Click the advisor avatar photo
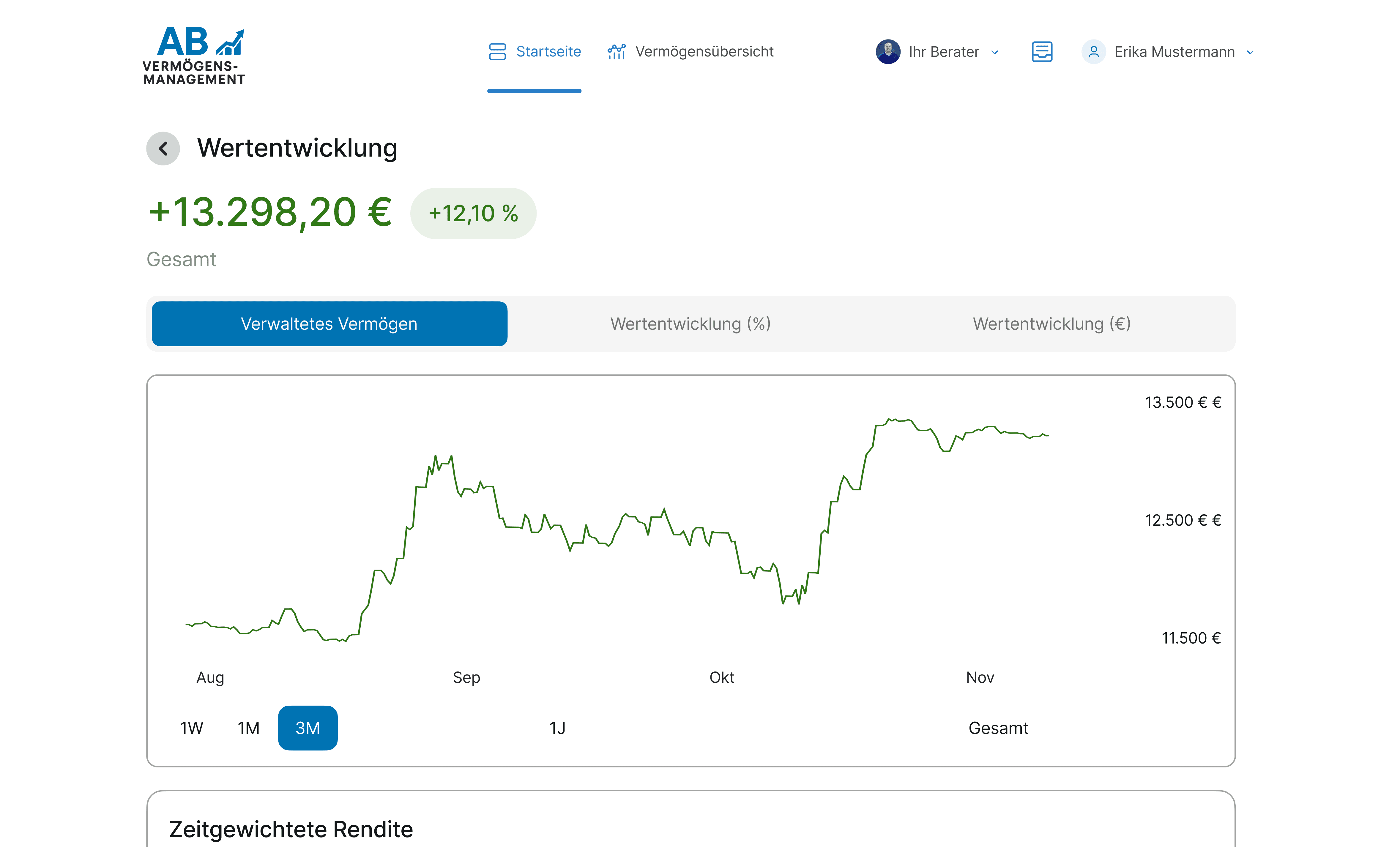1400x847 pixels. tap(887, 52)
